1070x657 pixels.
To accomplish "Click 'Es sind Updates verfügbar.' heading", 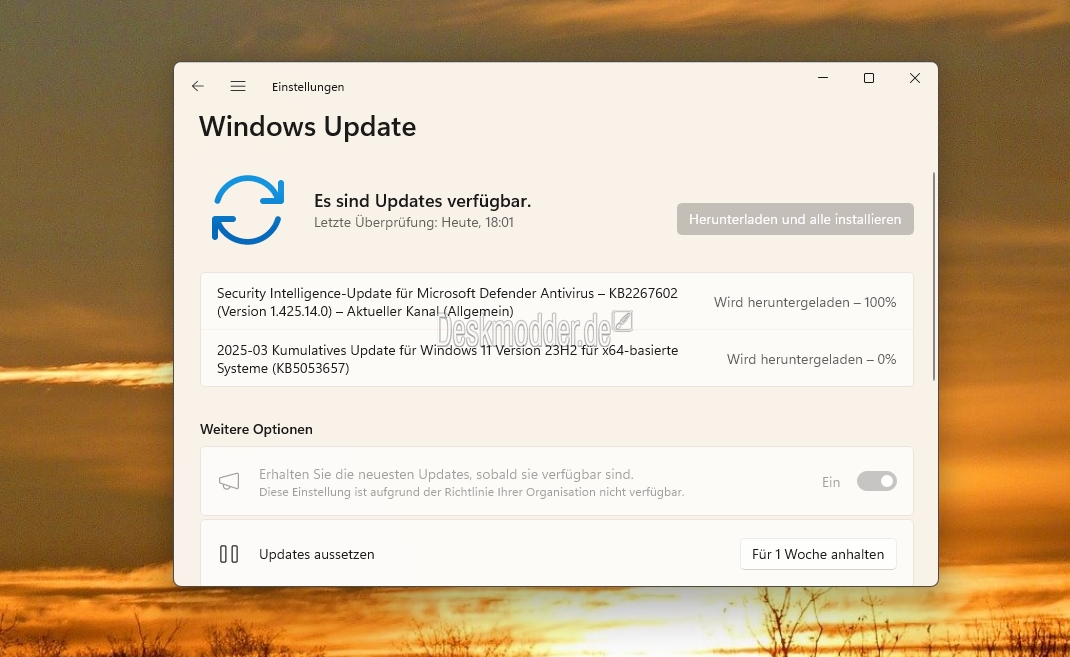I will pyautogui.click(x=422, y=201).
